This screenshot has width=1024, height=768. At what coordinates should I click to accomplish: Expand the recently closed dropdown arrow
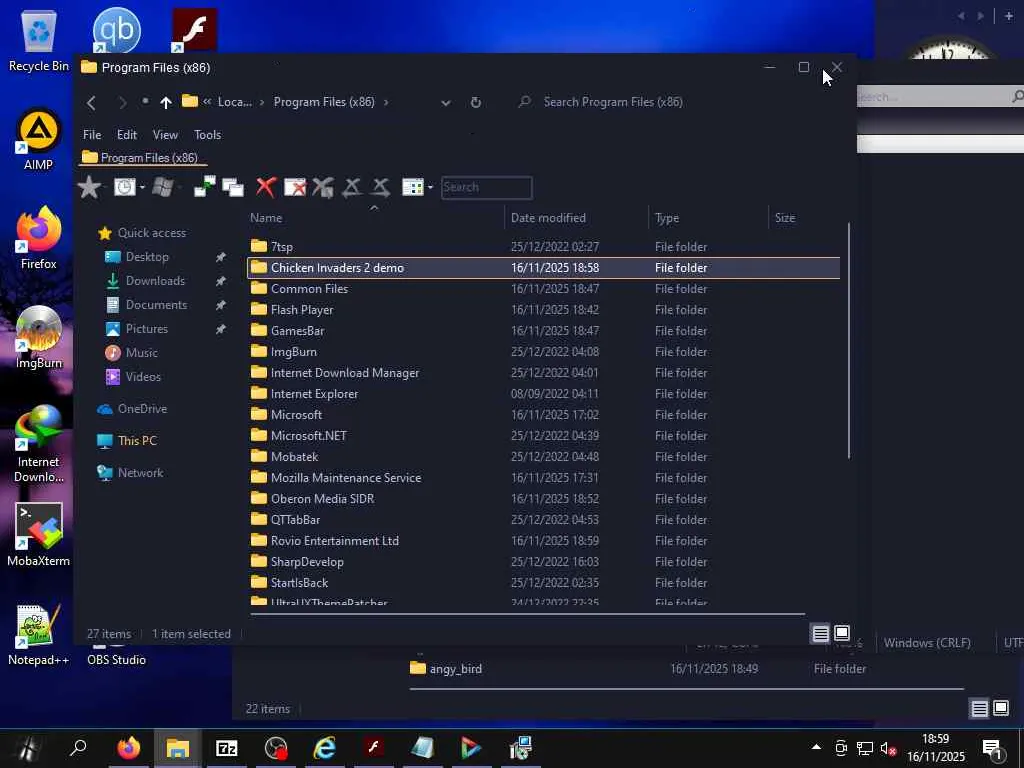click(142, 188)
